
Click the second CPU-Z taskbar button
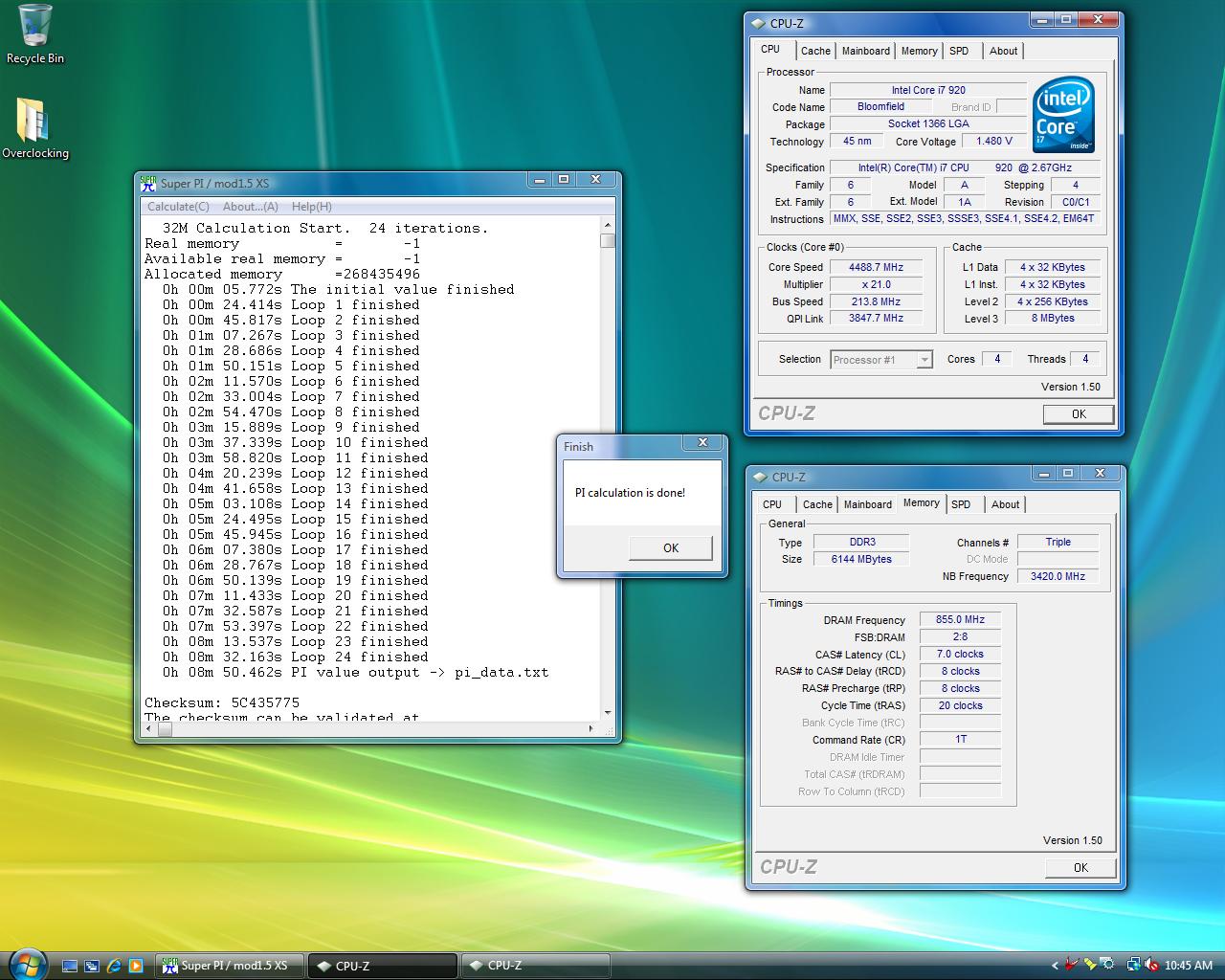[535, 966]
